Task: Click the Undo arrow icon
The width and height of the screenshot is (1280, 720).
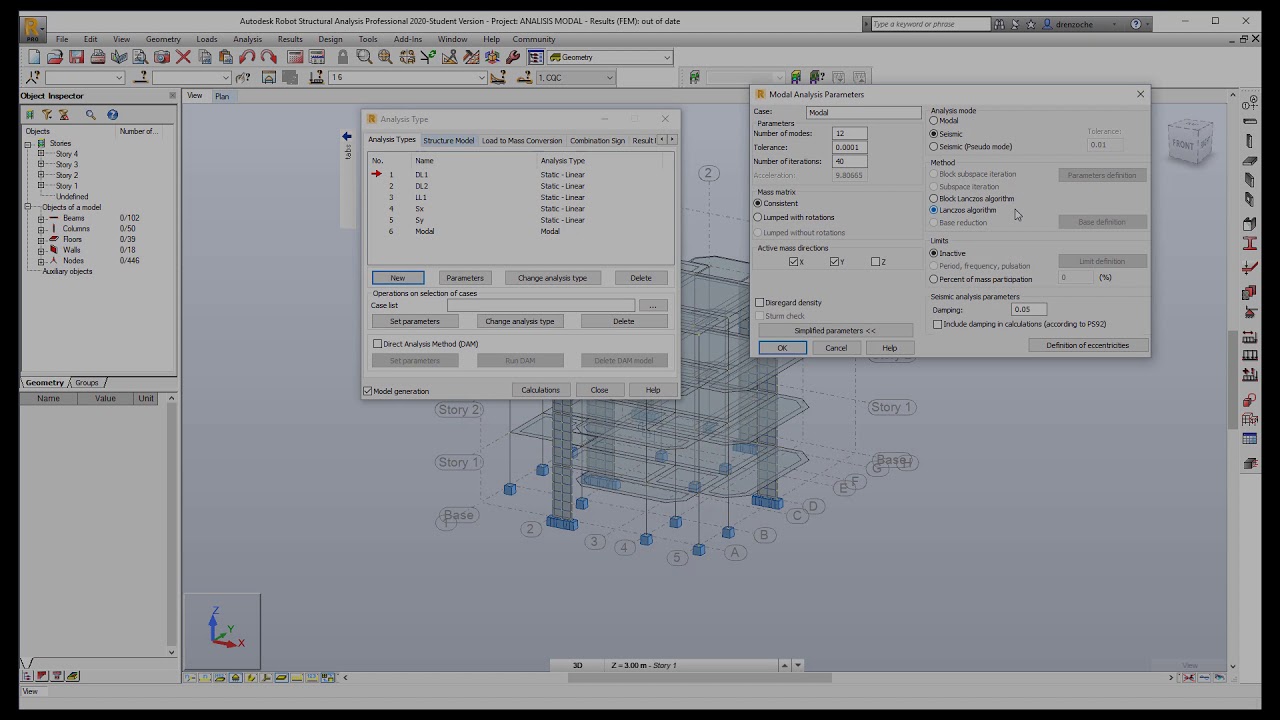Action: [x=247, y=57]
